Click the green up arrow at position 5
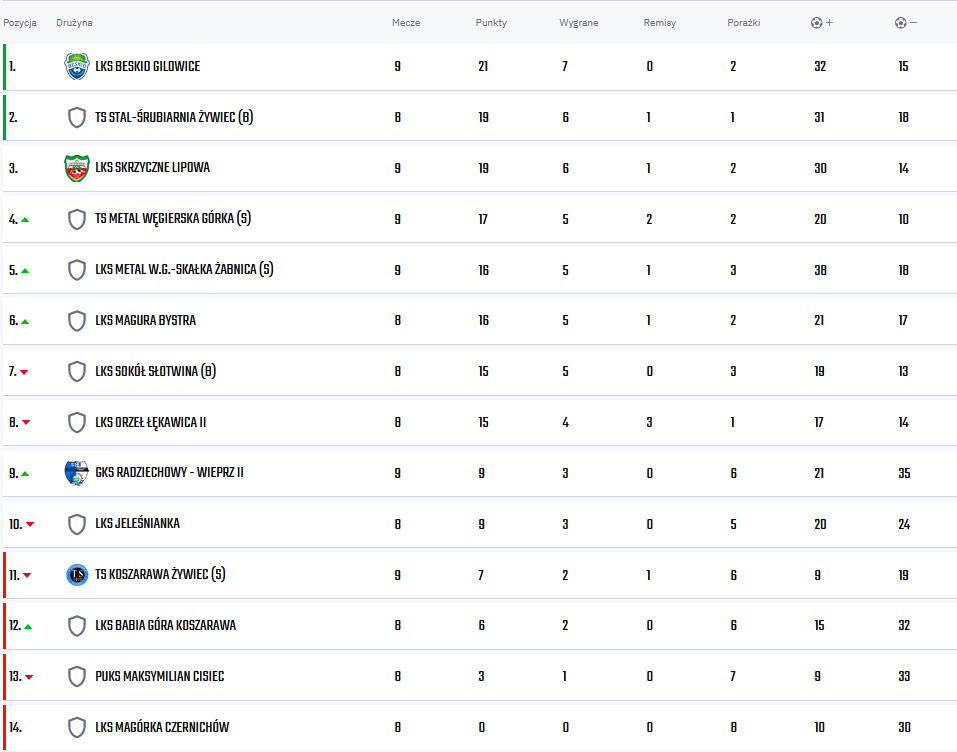 tap(25, 270)
